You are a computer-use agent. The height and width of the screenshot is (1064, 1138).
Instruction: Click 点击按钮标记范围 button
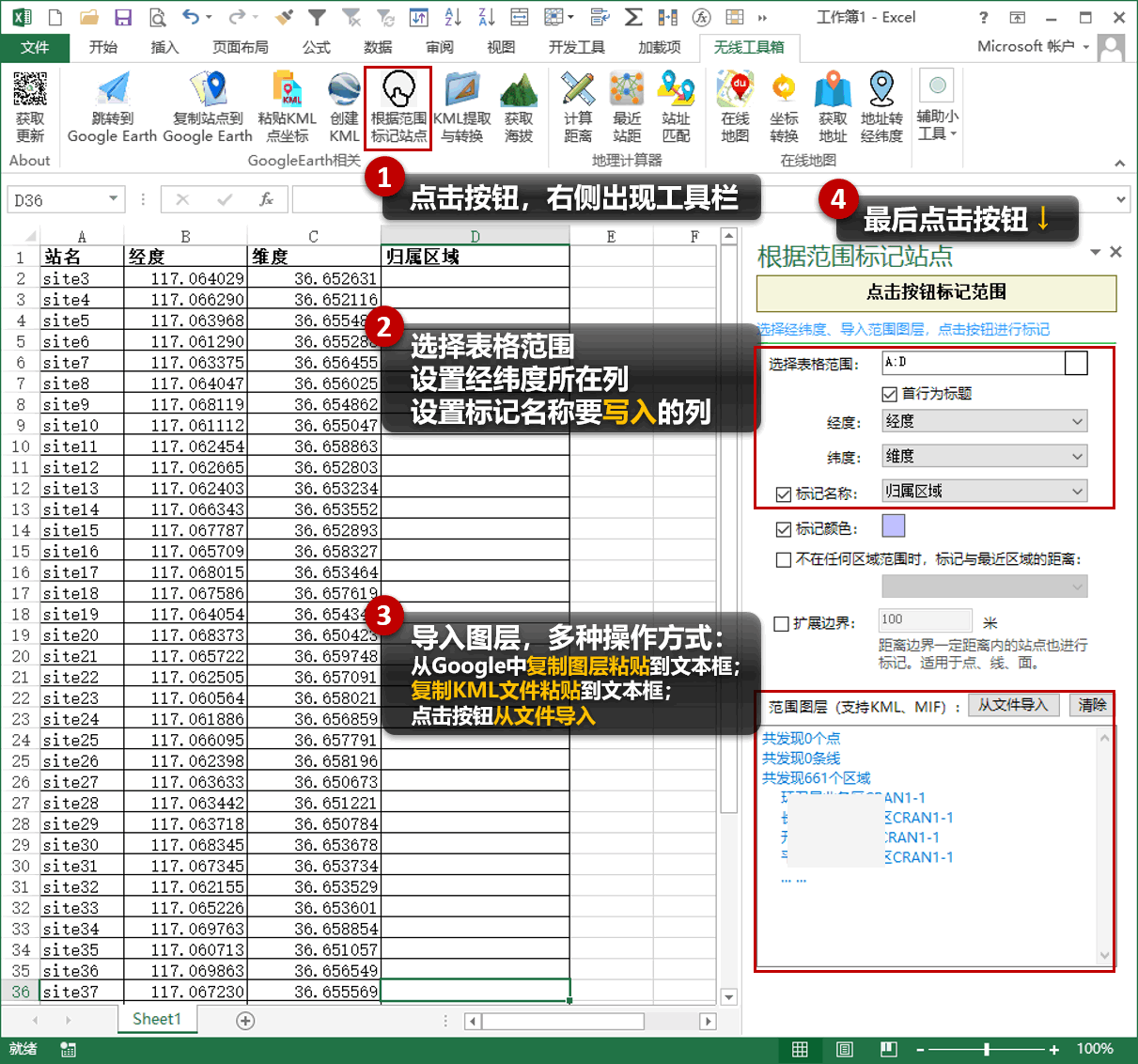pyautogui.click(x=936, y=292)
